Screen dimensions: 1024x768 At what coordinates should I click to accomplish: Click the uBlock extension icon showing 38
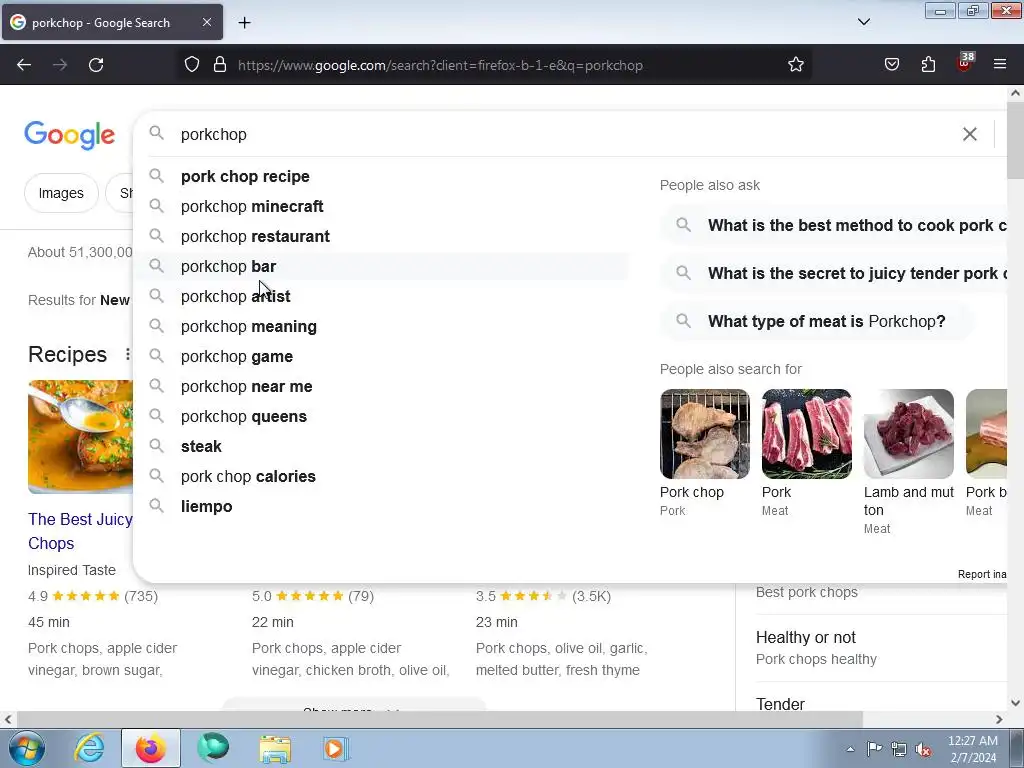coord(965,63)
